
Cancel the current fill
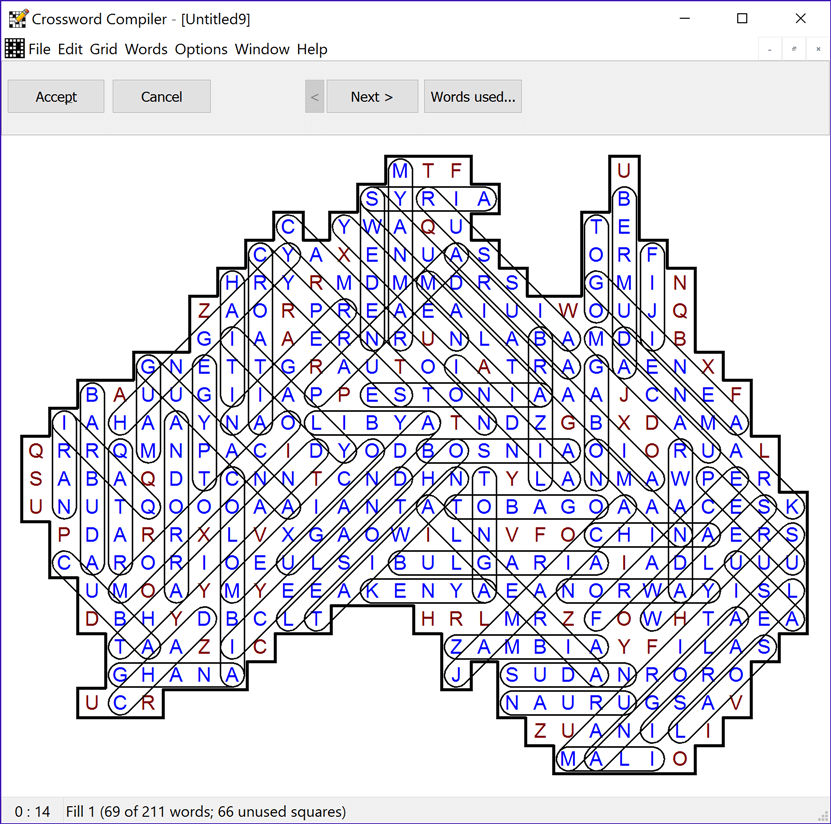click(x=161, y=96)
